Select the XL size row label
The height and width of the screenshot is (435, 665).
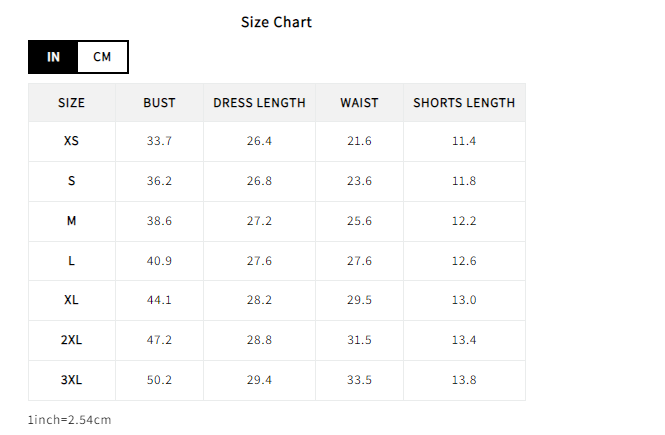(71, 300)
